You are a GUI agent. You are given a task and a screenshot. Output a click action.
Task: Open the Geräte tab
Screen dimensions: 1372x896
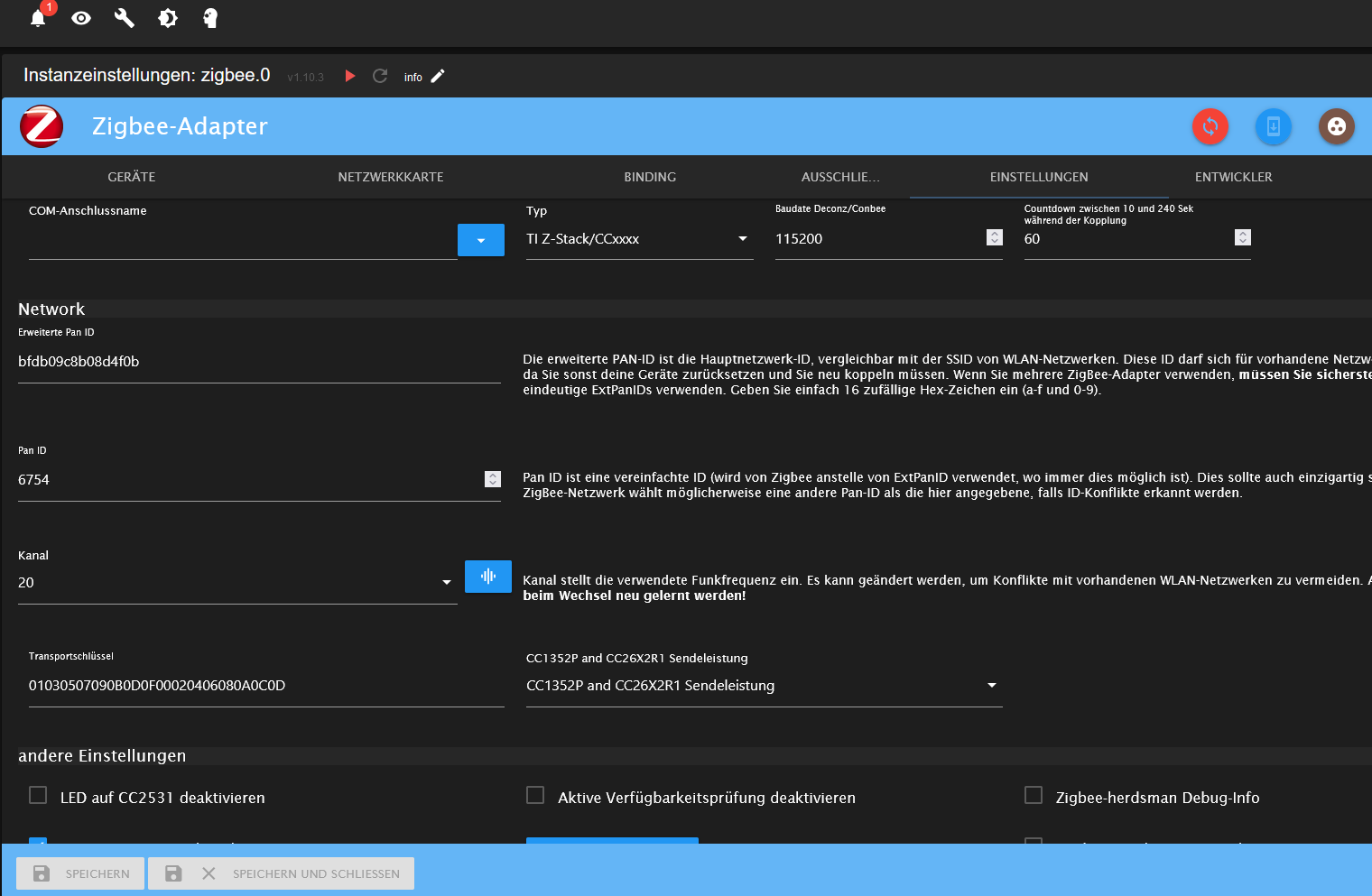[132, 177]
